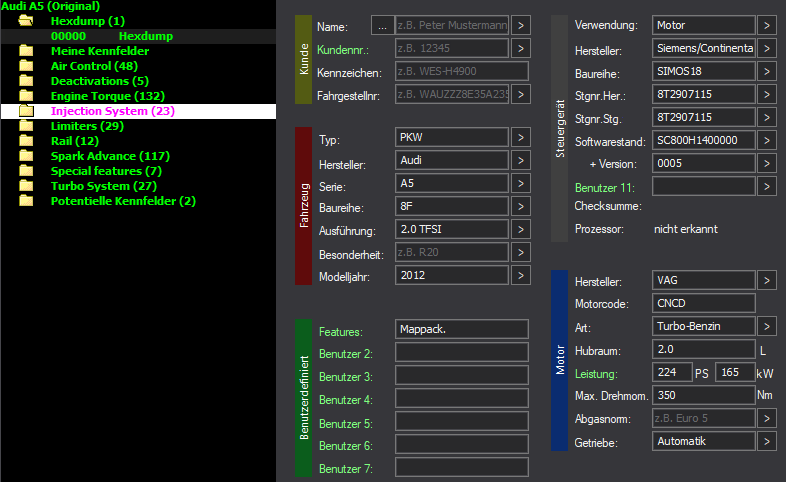Viewport: 786px width, 482px height.
Task: Open the arrow next to Siemens/Continental field
Action: [x=766, y=48]
